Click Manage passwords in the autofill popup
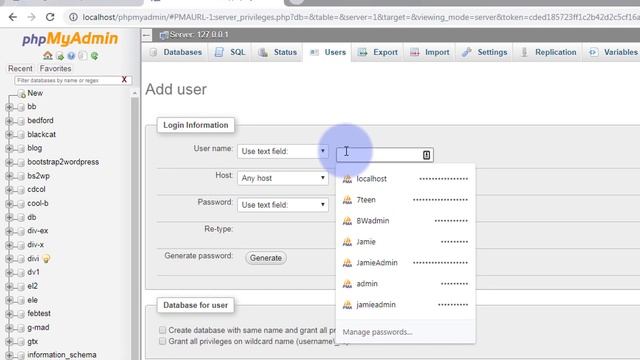 pyautogui.click(x=378, y=332)
